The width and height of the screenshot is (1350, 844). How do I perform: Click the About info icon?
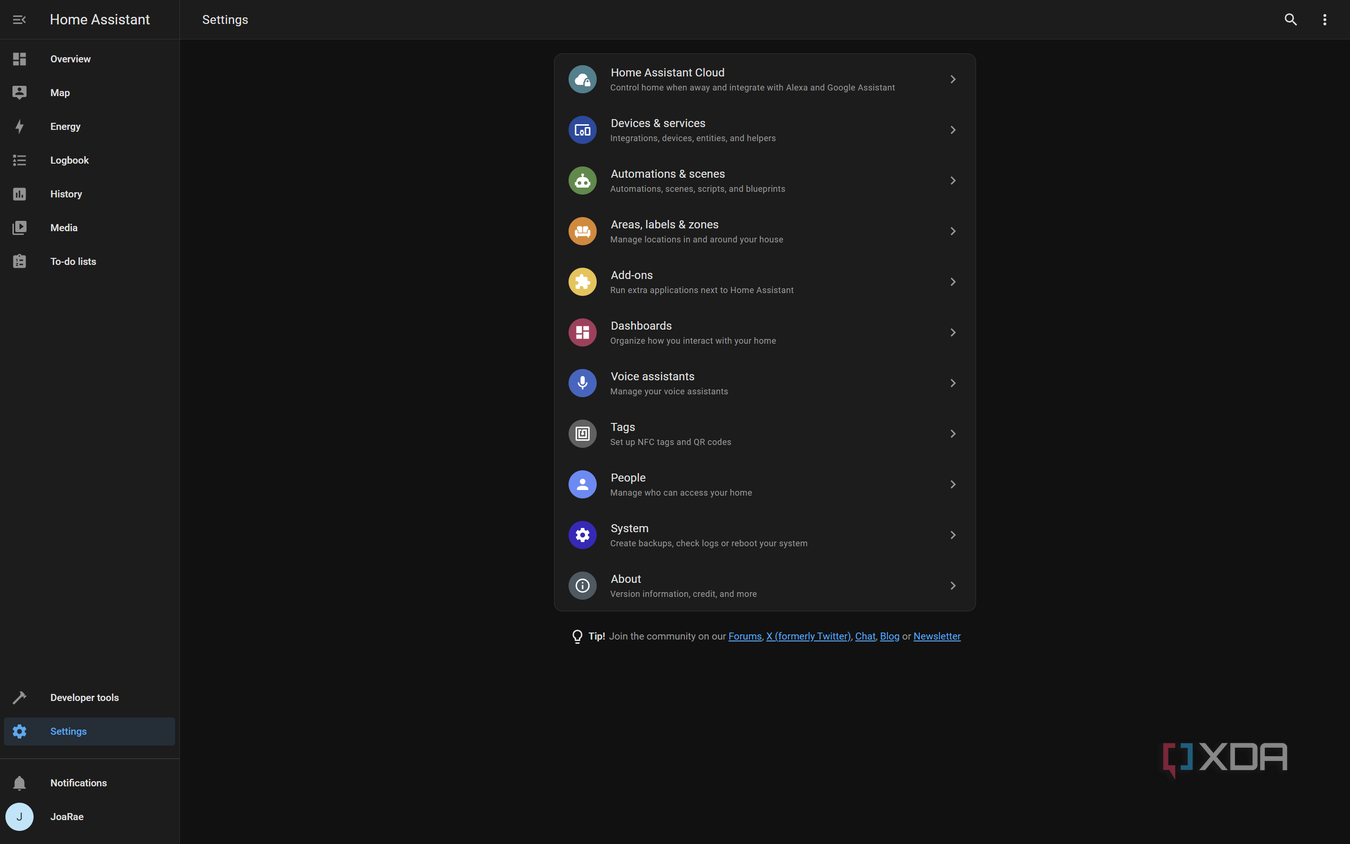coord(582,586)
